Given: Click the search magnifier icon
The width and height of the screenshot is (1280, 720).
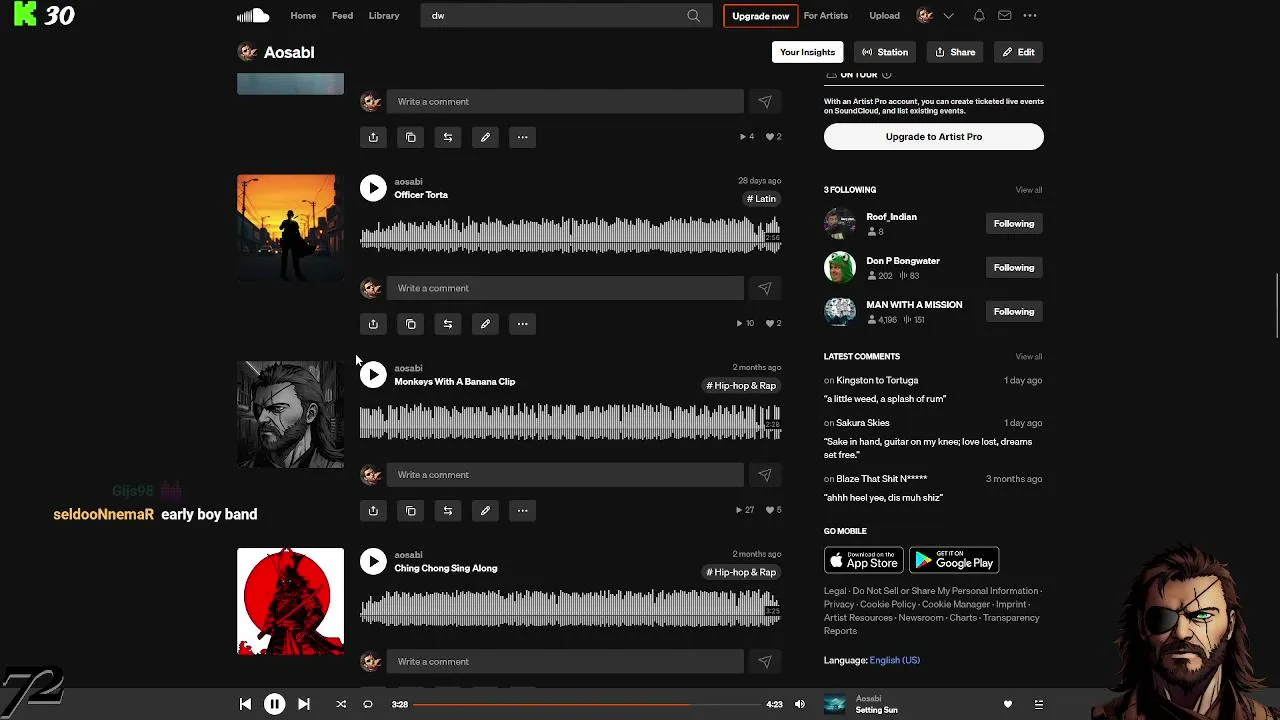Looking at the screenshot, I should 693,16.
